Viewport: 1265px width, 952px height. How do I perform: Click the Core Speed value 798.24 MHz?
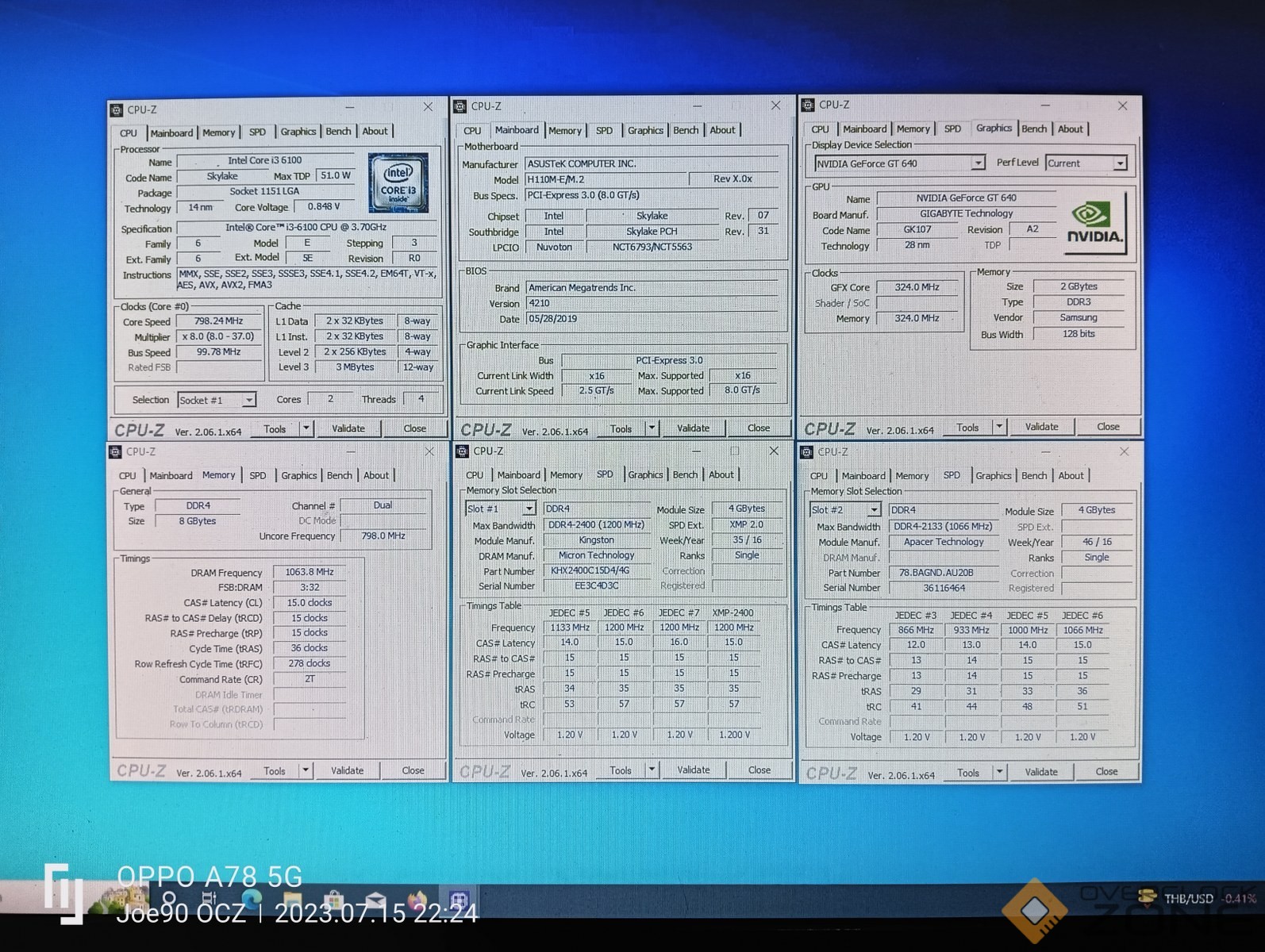tap(218, 321)
